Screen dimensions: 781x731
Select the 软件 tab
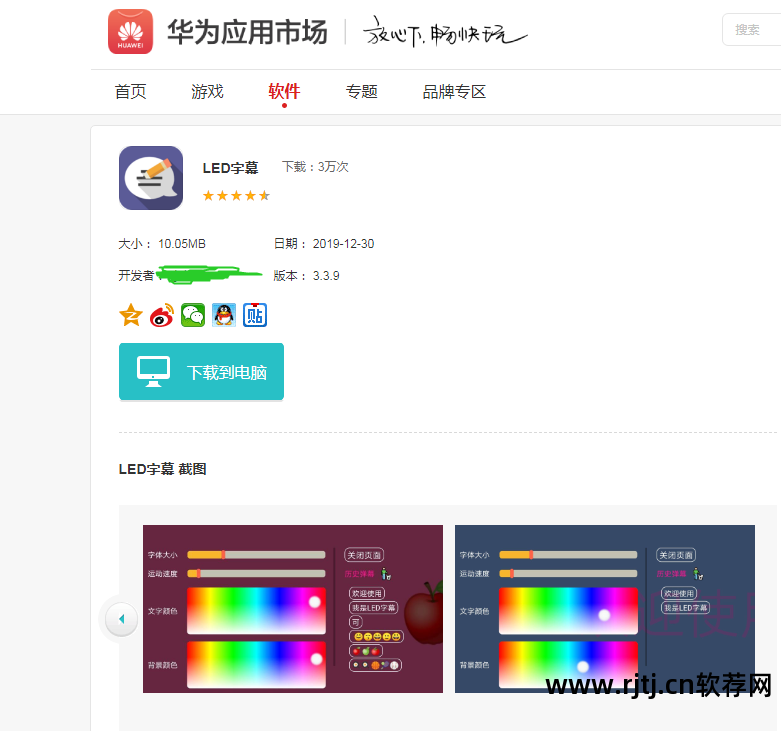[284, 92]
